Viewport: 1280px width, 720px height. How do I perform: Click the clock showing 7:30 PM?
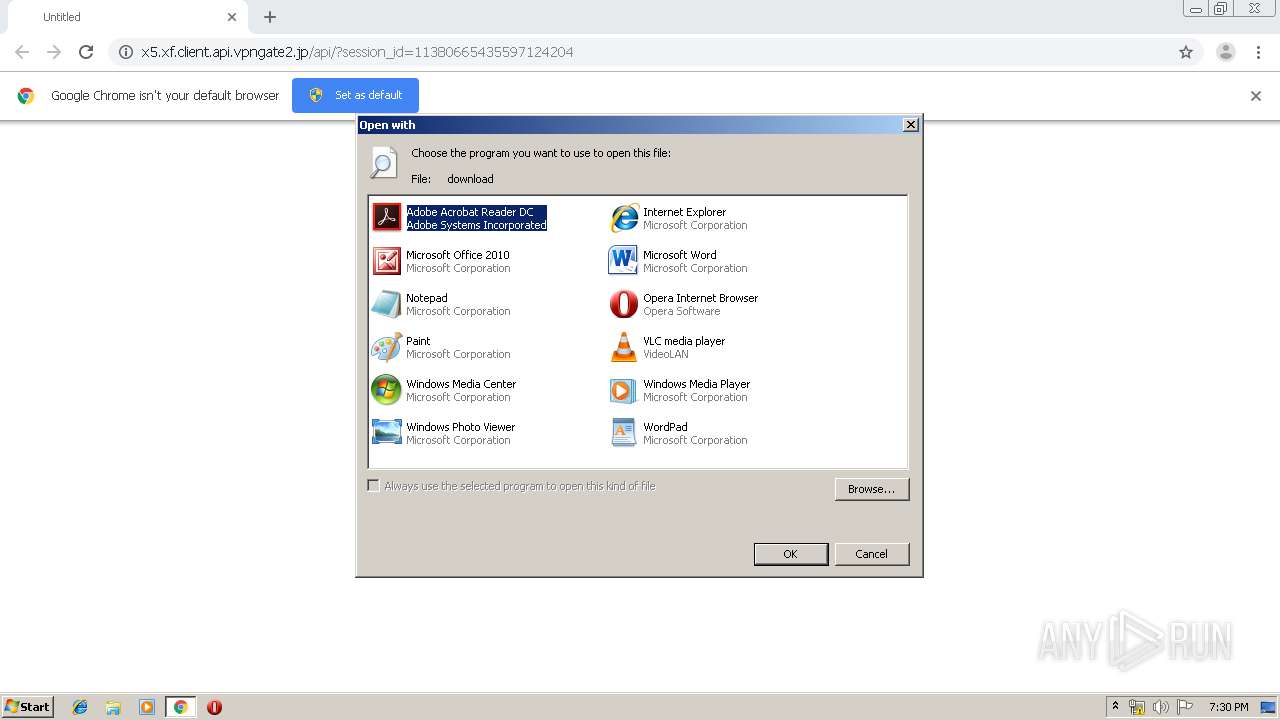[1228, 707]
